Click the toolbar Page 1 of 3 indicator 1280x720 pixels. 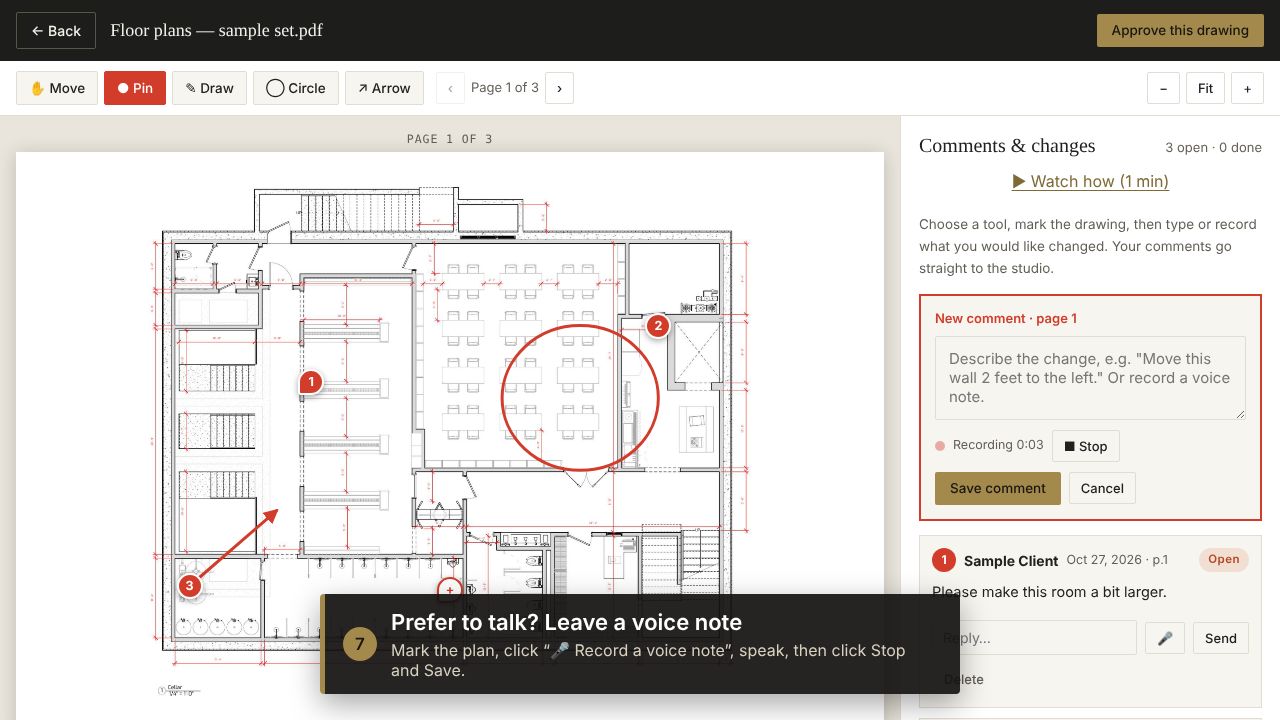click(505, 88)
